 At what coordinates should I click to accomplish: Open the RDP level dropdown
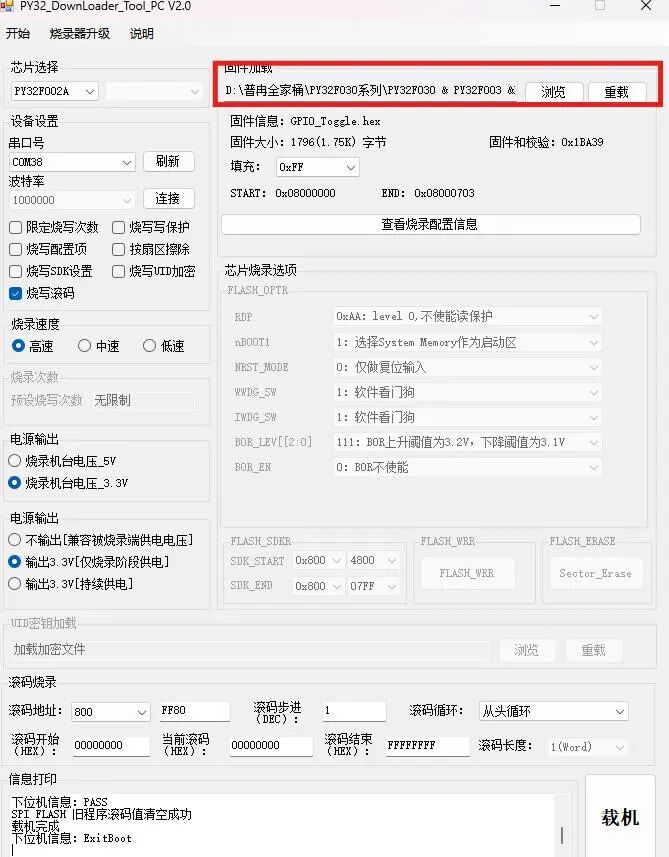467,316
